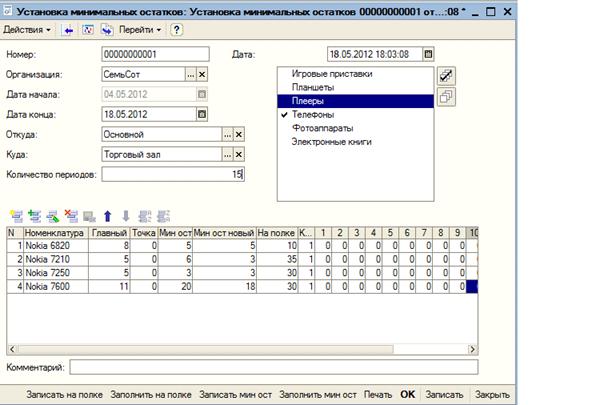
Task: Click the uncheck all categories icon
Action: pos(447,96)
